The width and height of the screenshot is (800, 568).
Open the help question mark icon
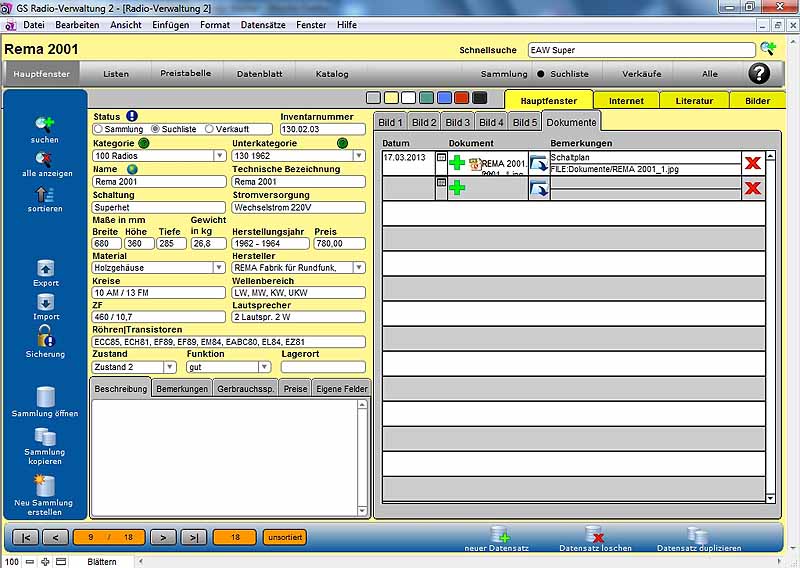760,74
